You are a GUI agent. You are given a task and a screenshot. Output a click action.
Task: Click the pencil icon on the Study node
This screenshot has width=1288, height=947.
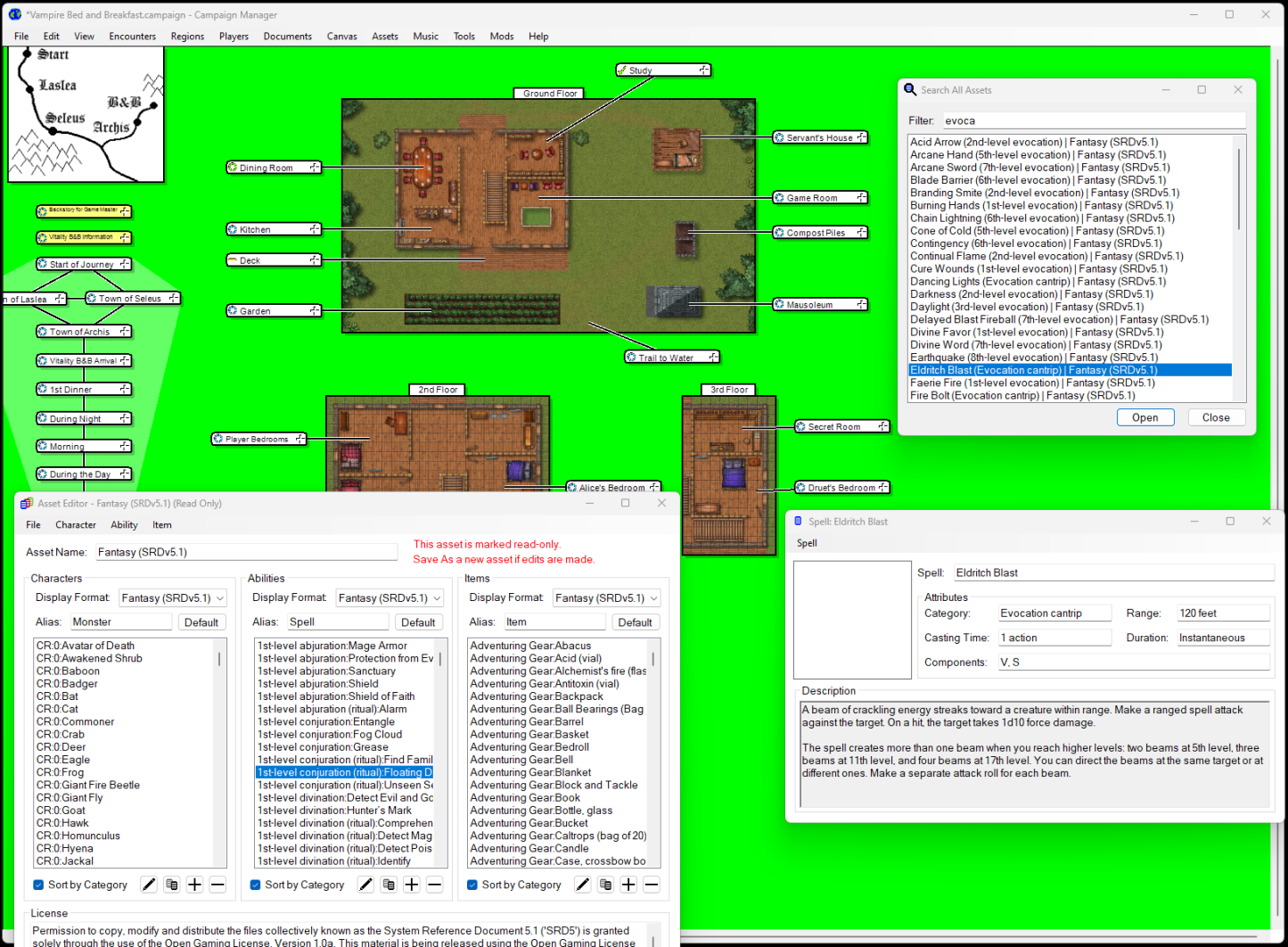(x=622, y=70)
